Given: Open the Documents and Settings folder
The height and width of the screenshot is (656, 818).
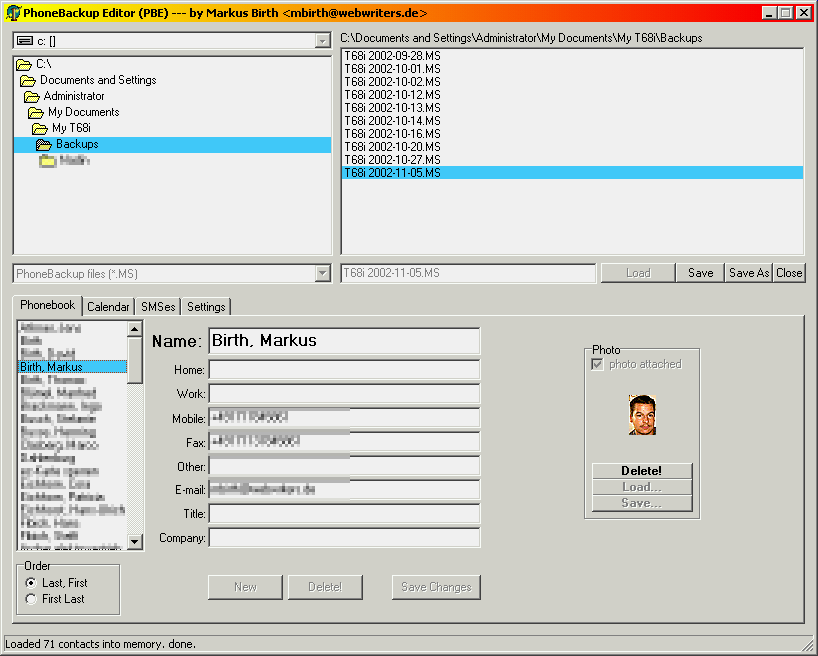Looking at the screenshot, I should point(98,80).
